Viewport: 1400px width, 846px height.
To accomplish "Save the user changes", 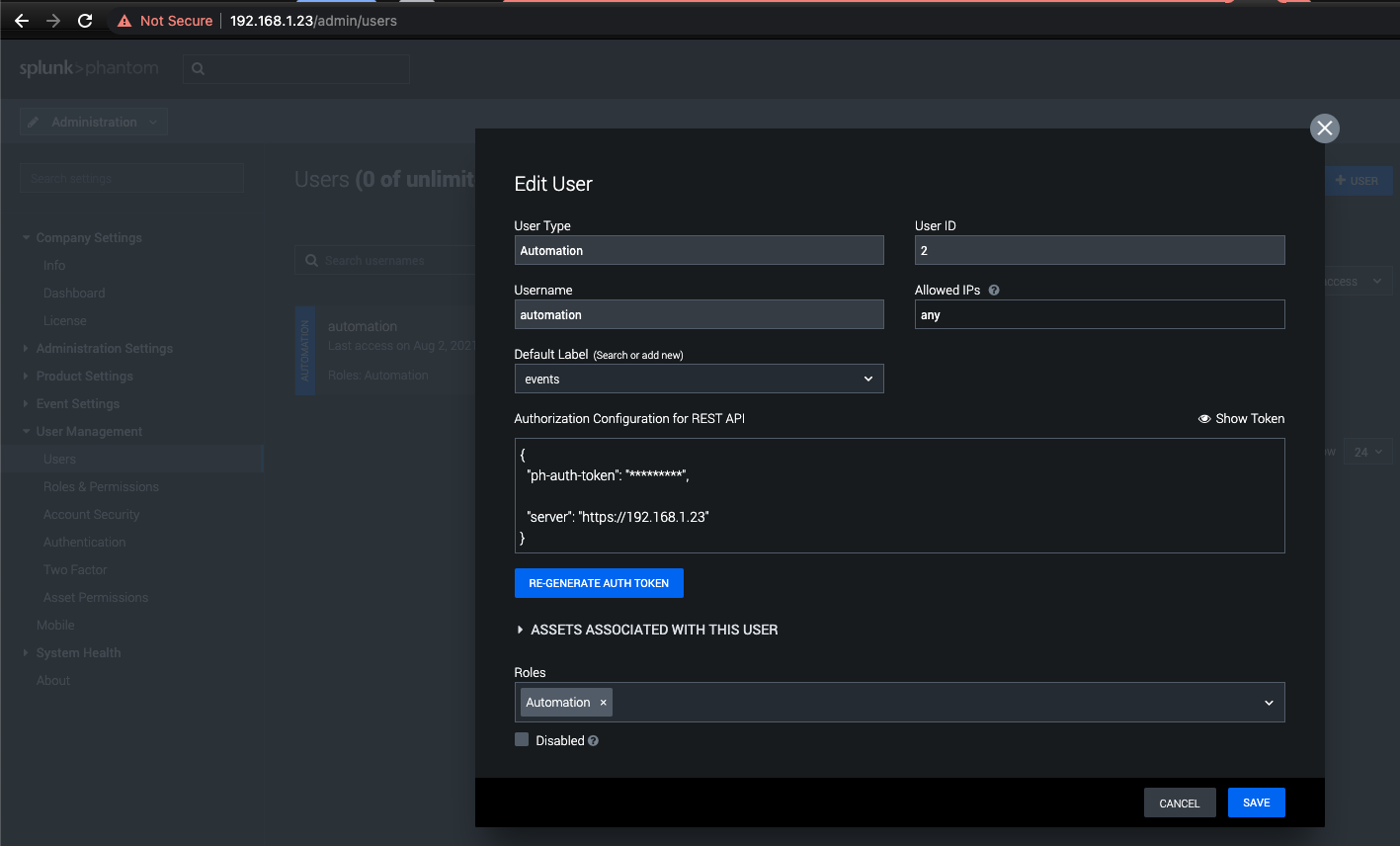I will [1256, 803].
